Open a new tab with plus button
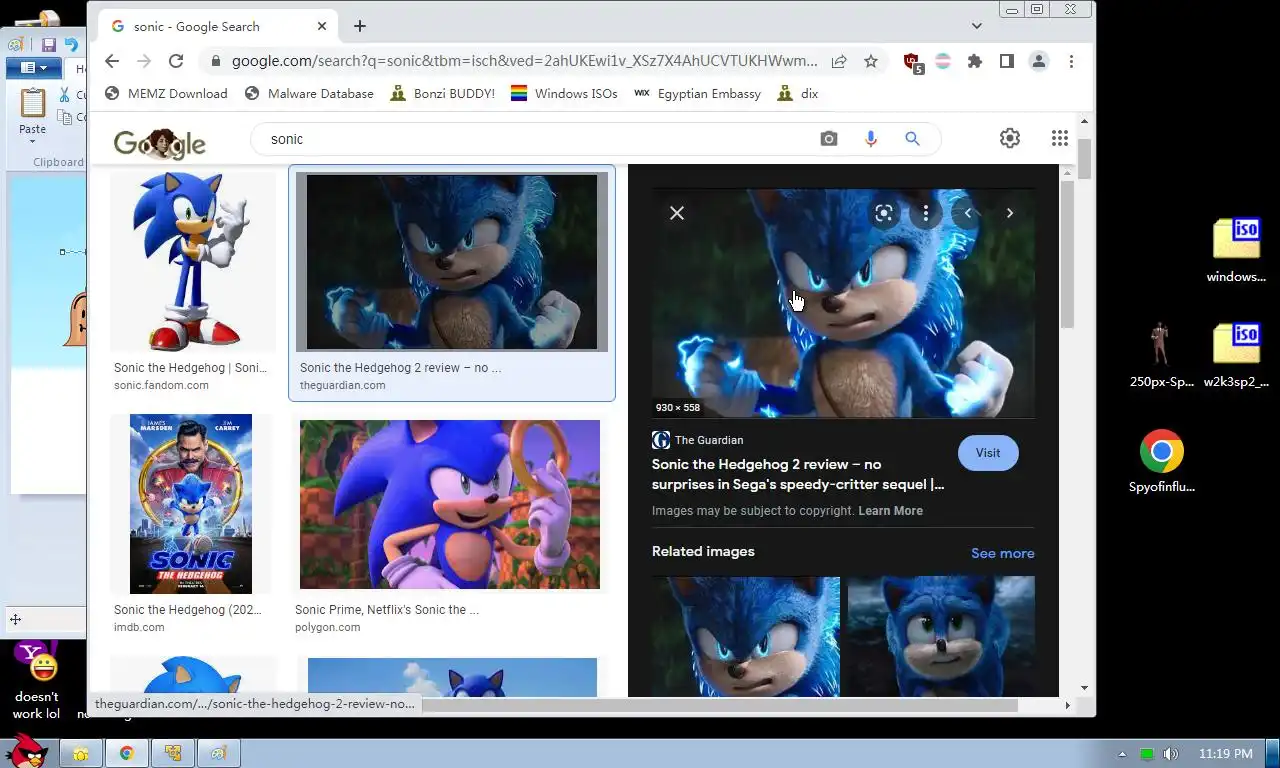1280x768 pixels. [360, 26]
